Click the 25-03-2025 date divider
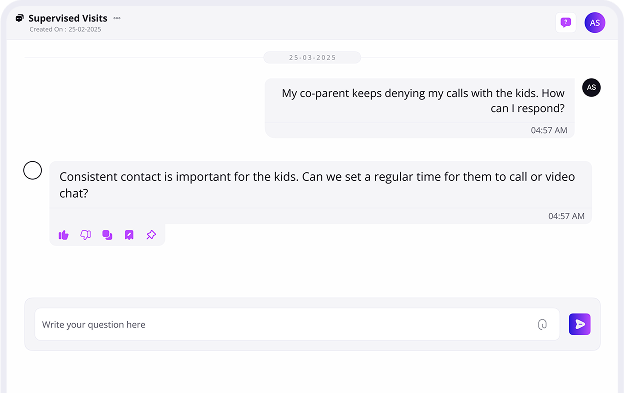The image size is (624, 393). point(312,58)
